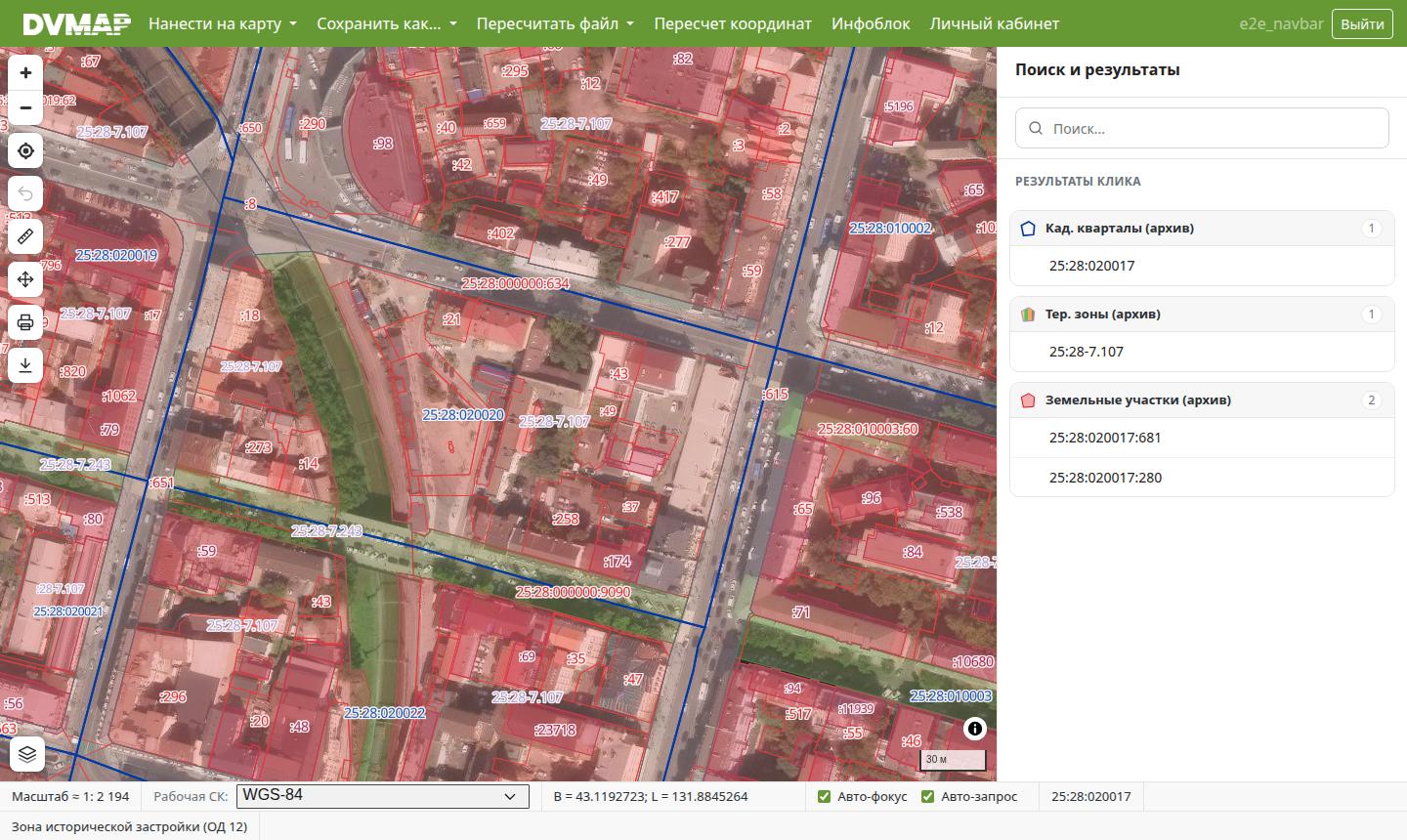Screen dimensions: 1407x840
Task: Show map attribution info icon
Action: pyautogui.click(x=975, y=729)
